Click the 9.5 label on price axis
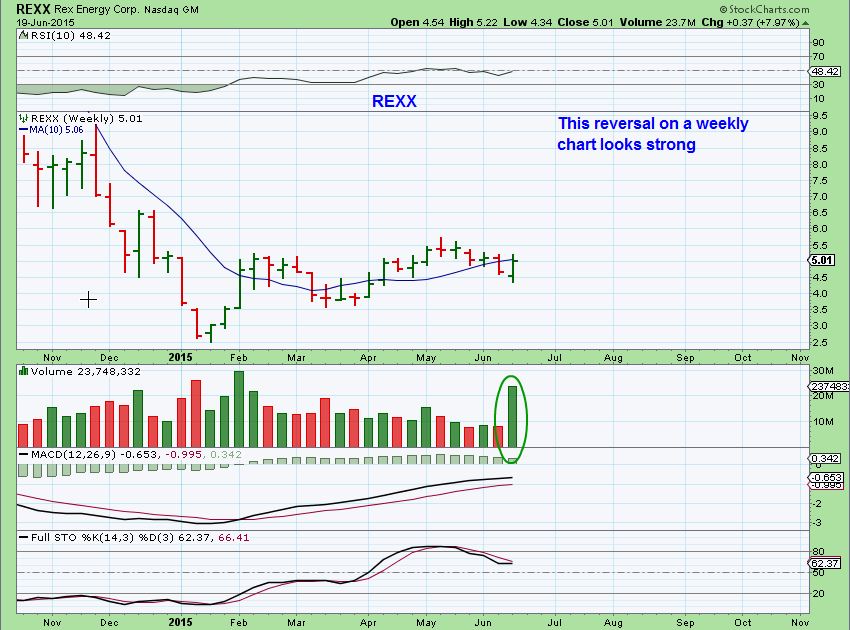 (x=820, y=115)
